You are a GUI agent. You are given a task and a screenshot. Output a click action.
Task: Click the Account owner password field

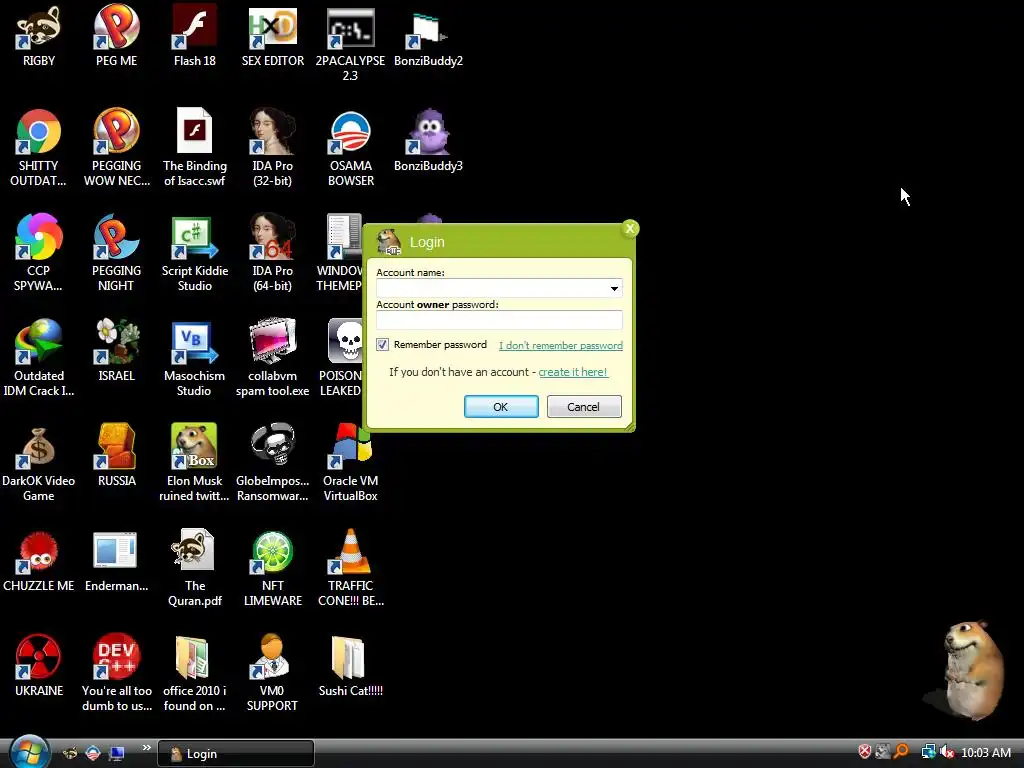pyautogui.click(x=499, y=320)
